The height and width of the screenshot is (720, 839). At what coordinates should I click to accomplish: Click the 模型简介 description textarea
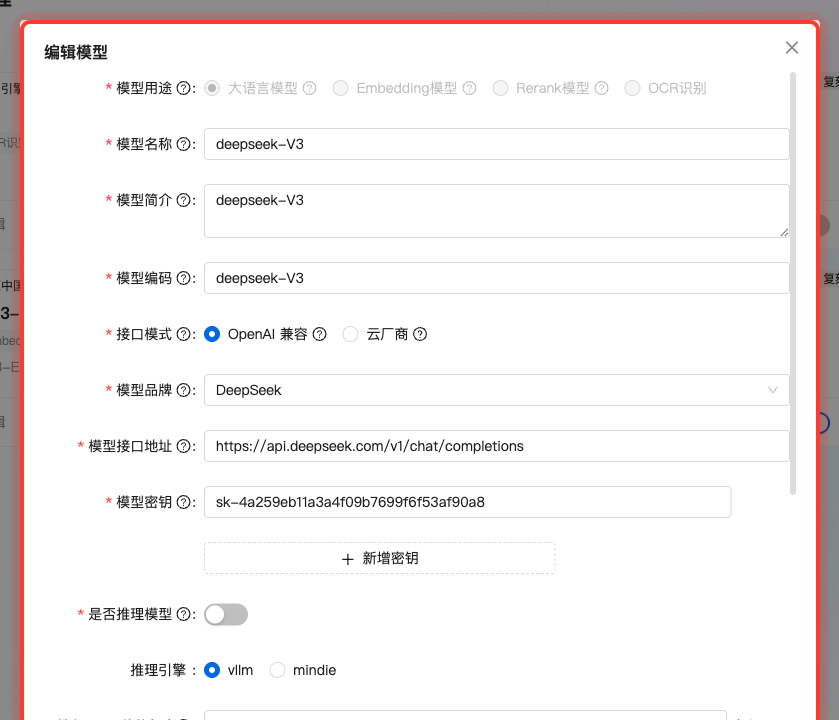pyautogui.click(x=497, y=210)
